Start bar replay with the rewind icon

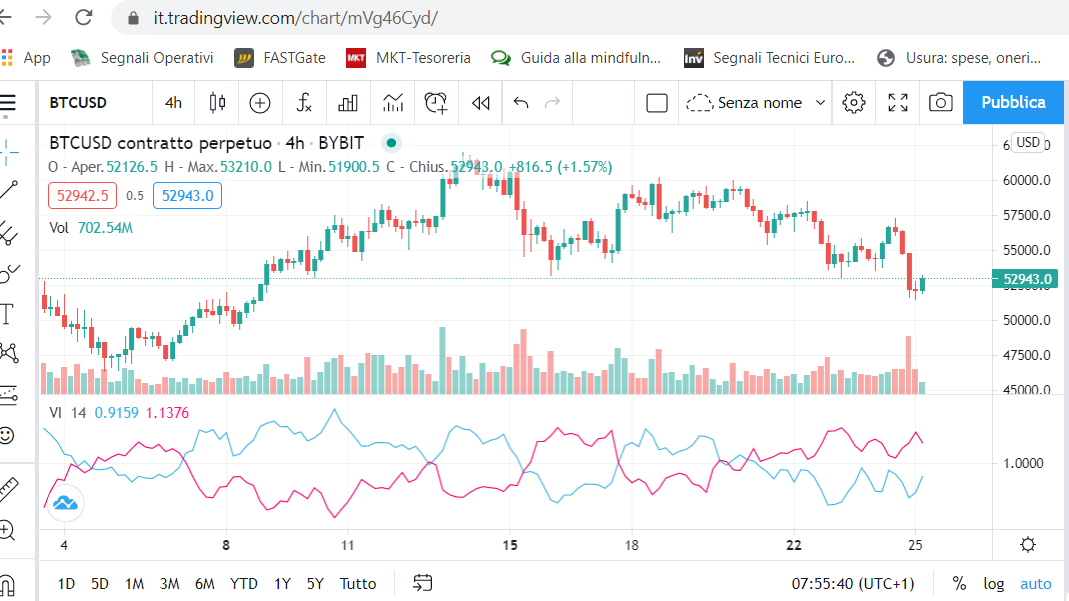(481, 103)
